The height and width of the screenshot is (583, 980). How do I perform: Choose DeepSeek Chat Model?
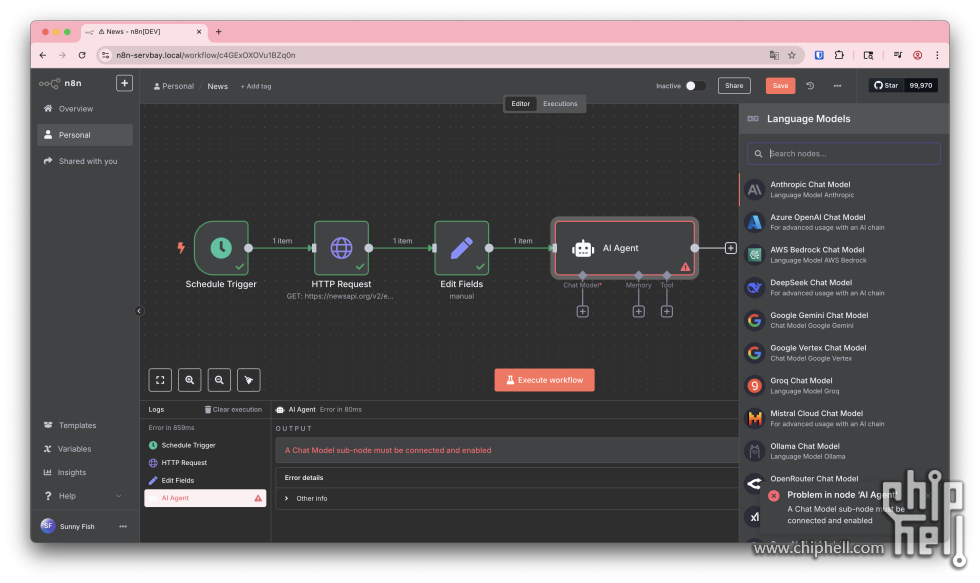tap(844, 287)
